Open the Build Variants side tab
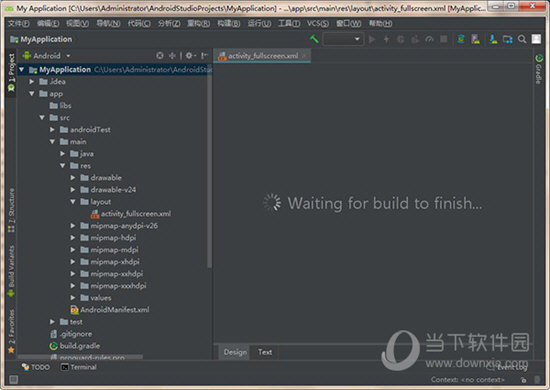 [x=11, y=271]
